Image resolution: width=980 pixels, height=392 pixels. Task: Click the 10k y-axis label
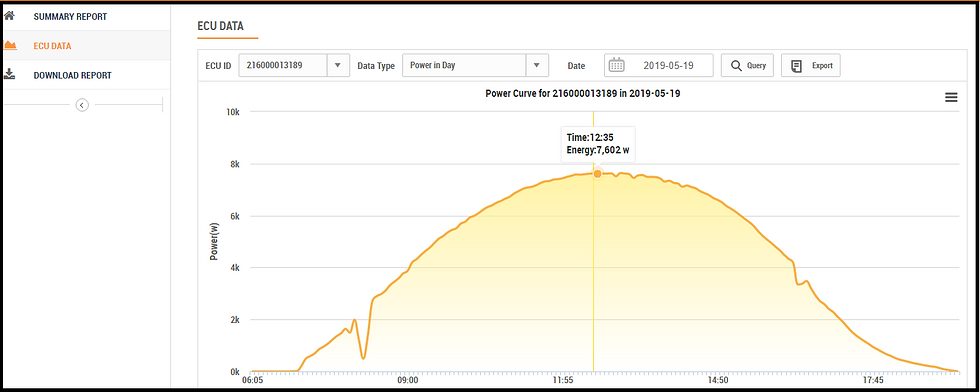click(233, 112)
